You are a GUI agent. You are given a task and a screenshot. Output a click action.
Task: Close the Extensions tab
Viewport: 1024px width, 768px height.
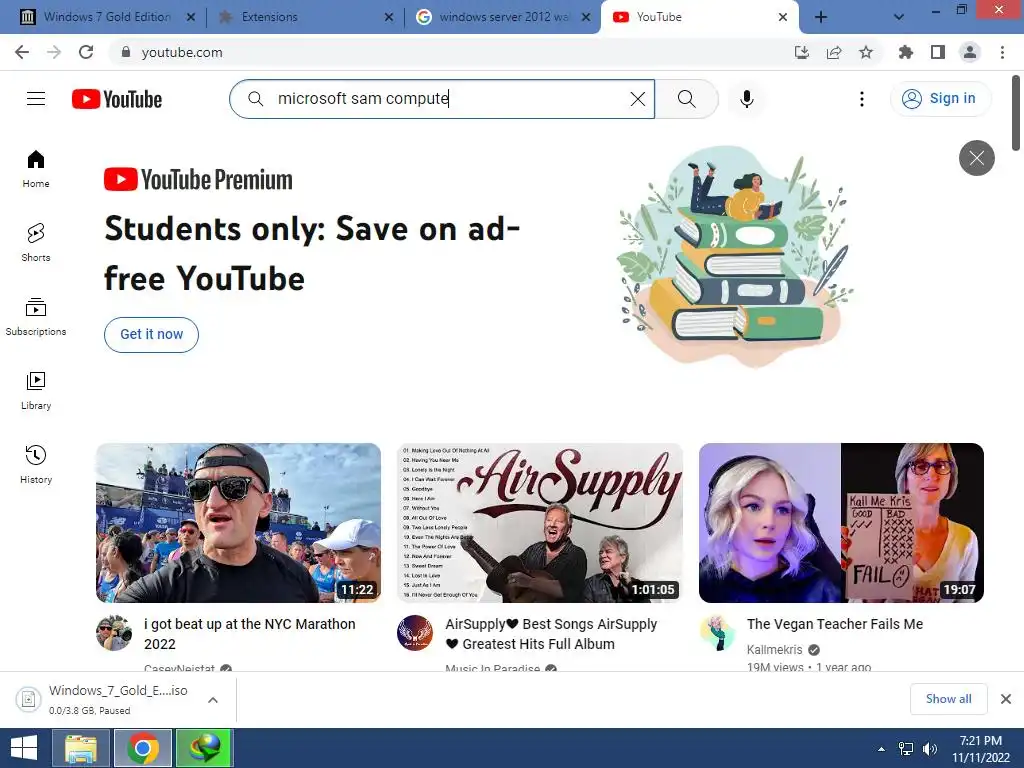coord(389,17)
